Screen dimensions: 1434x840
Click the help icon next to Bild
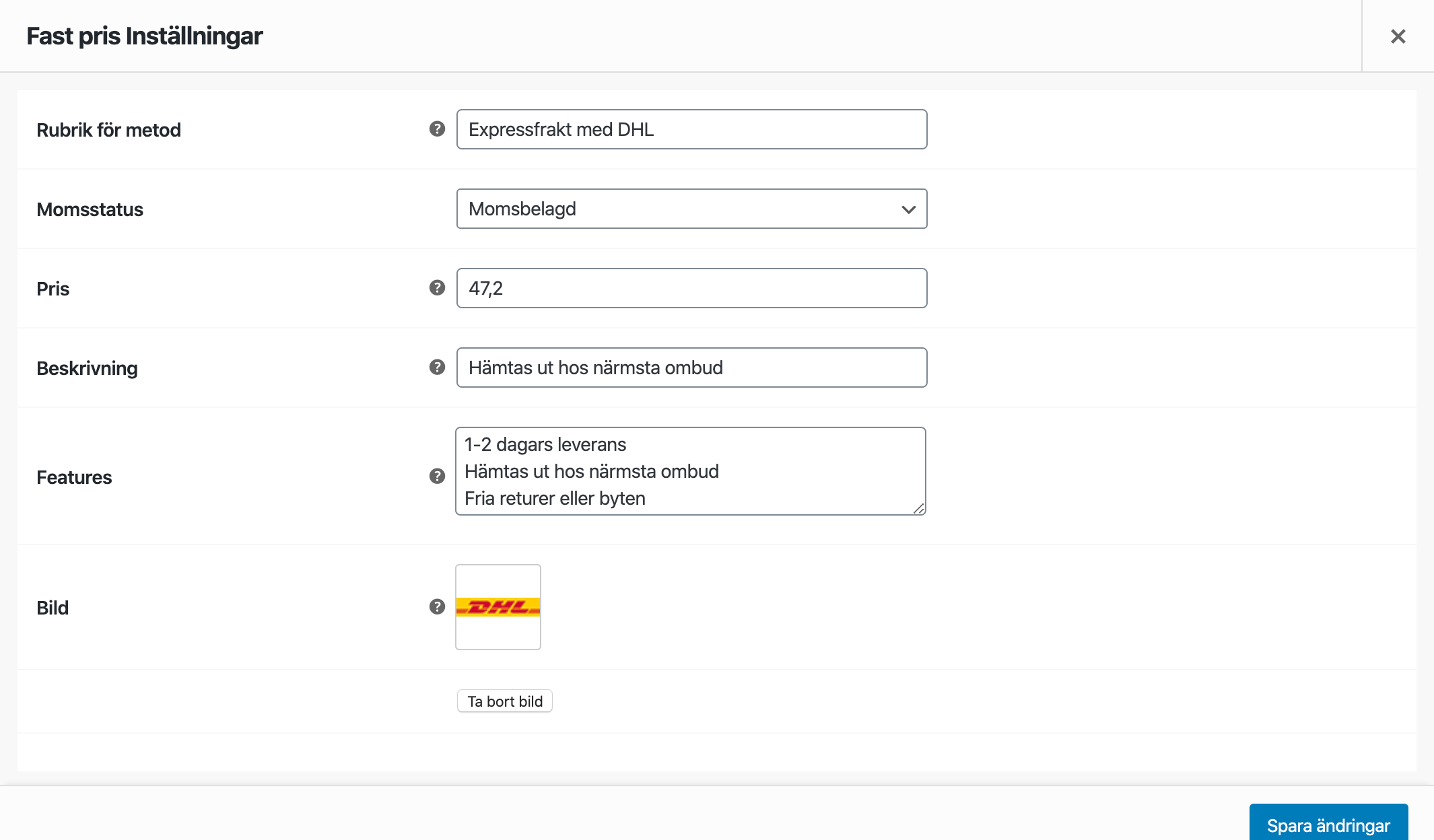coord(437,607)
